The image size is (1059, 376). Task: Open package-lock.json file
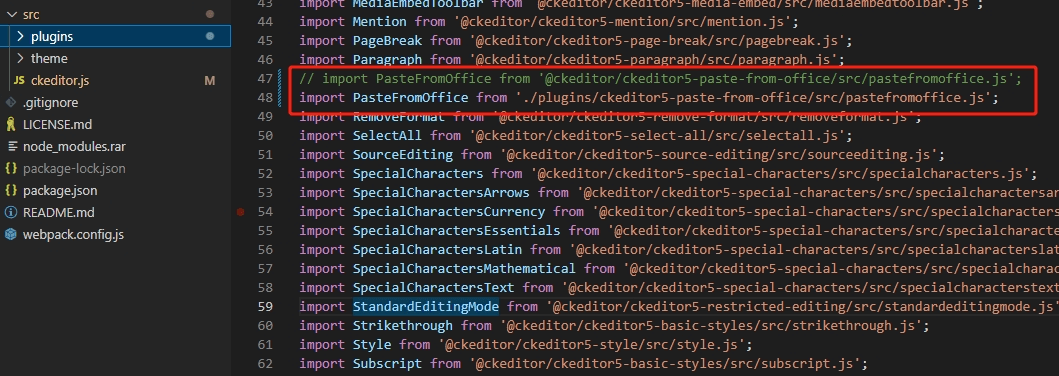point(74,169)
